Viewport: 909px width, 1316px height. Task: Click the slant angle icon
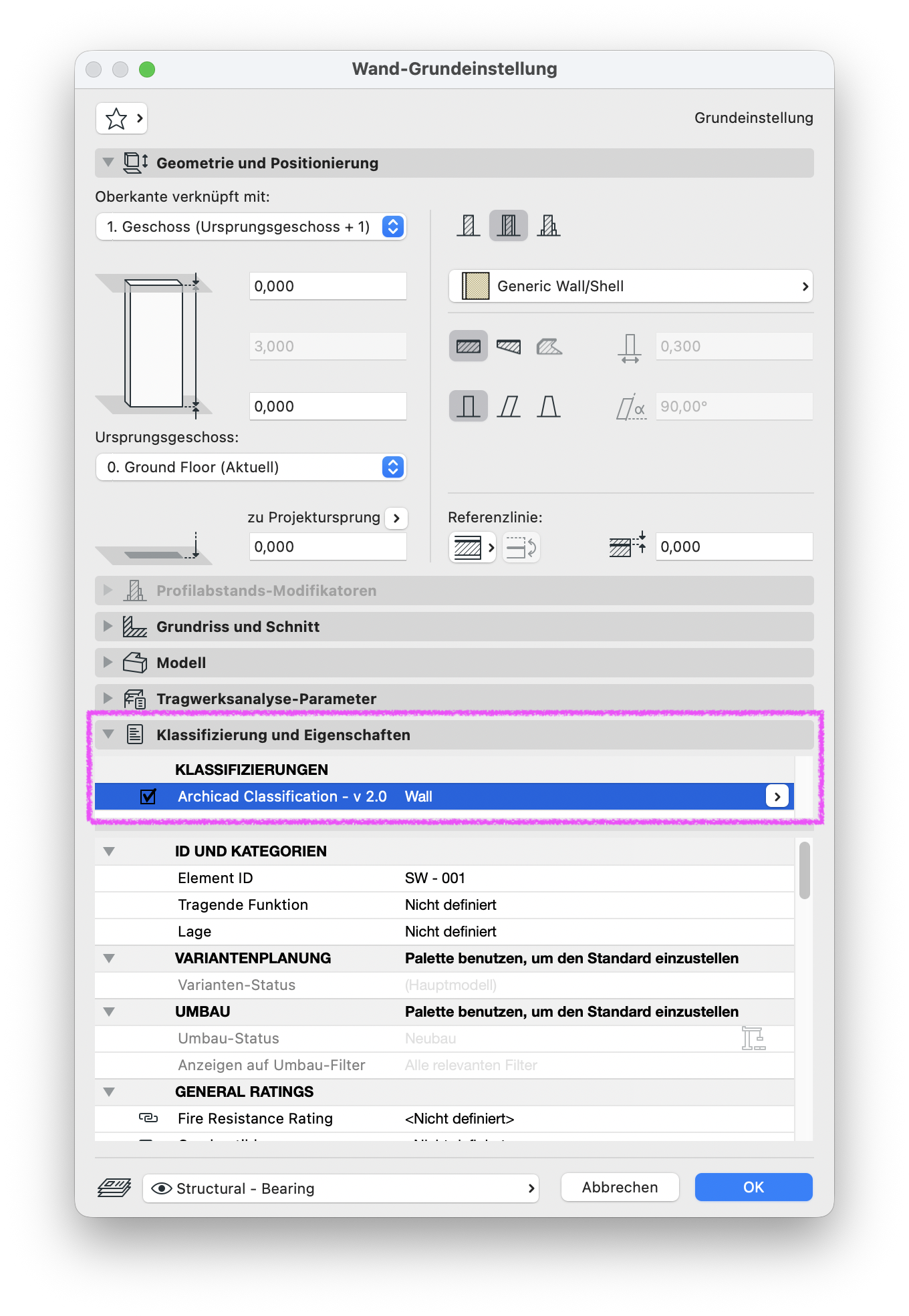click(x=631, y=407)
